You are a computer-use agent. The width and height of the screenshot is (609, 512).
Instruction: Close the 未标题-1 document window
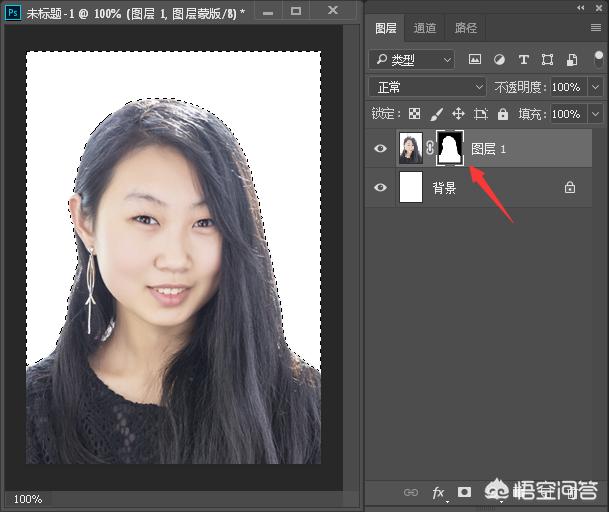pyautogui.click(x=333, y=10)
